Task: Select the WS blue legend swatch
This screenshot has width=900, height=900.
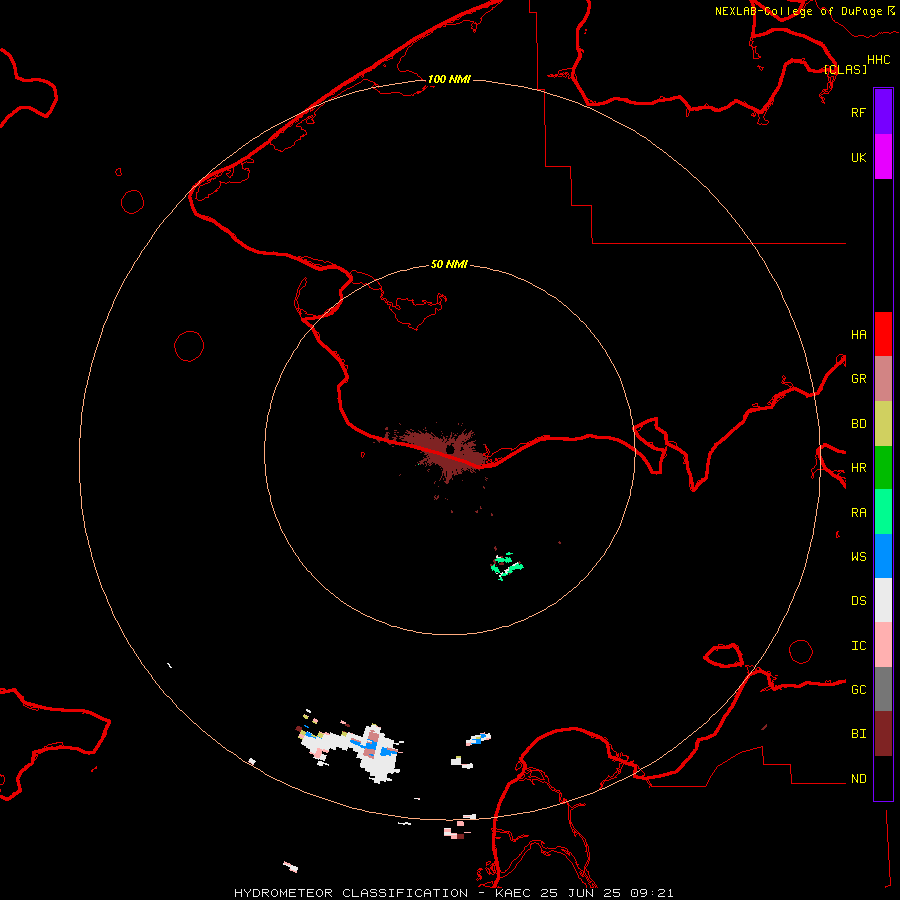Action: (883, 556)
